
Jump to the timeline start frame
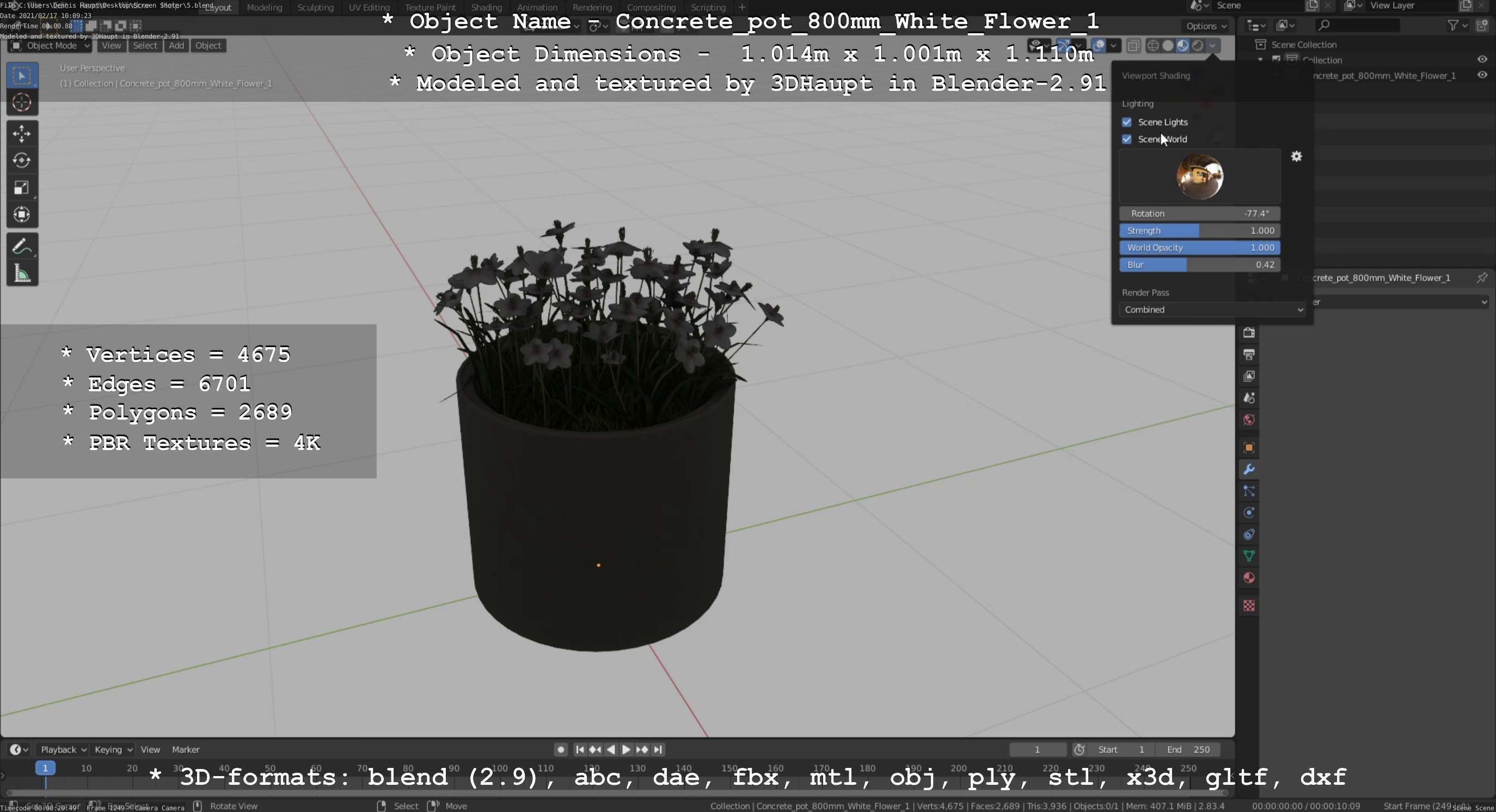pos(580,749)
